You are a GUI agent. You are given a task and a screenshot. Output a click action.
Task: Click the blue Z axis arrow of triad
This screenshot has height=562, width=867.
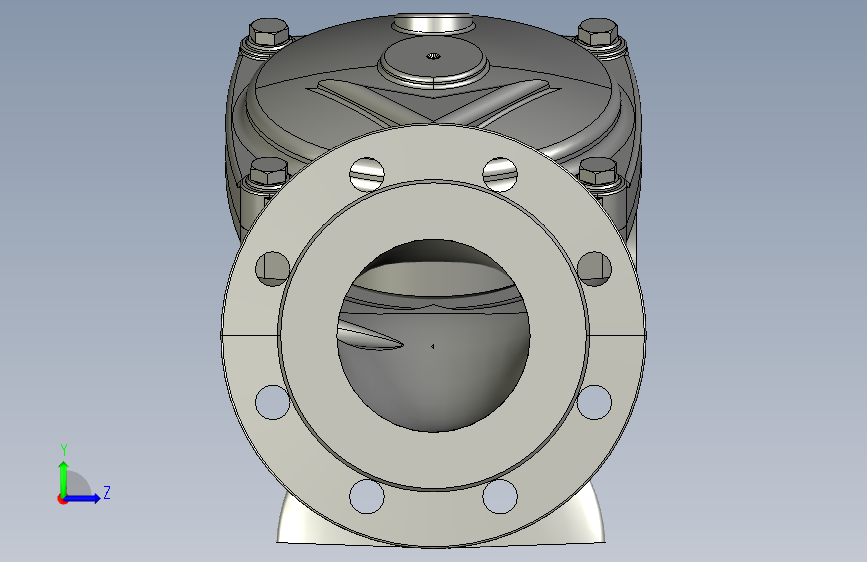[83, 498]
